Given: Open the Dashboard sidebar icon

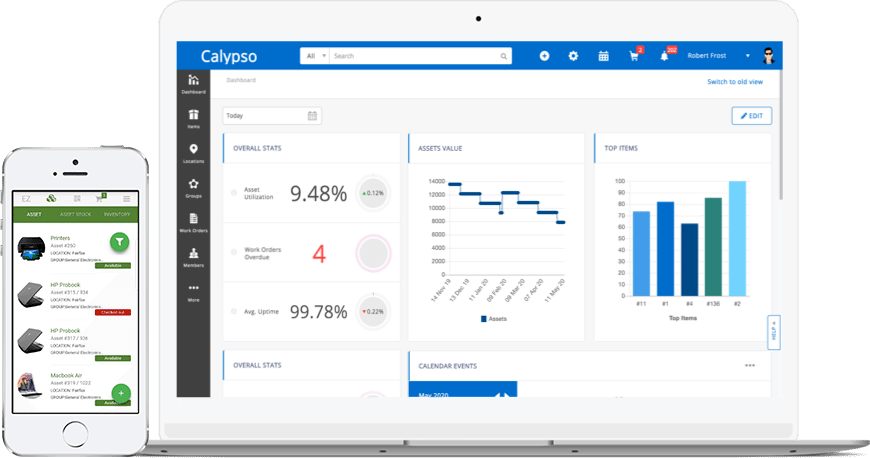Looking at the screenshot, I should coord(193,84).
